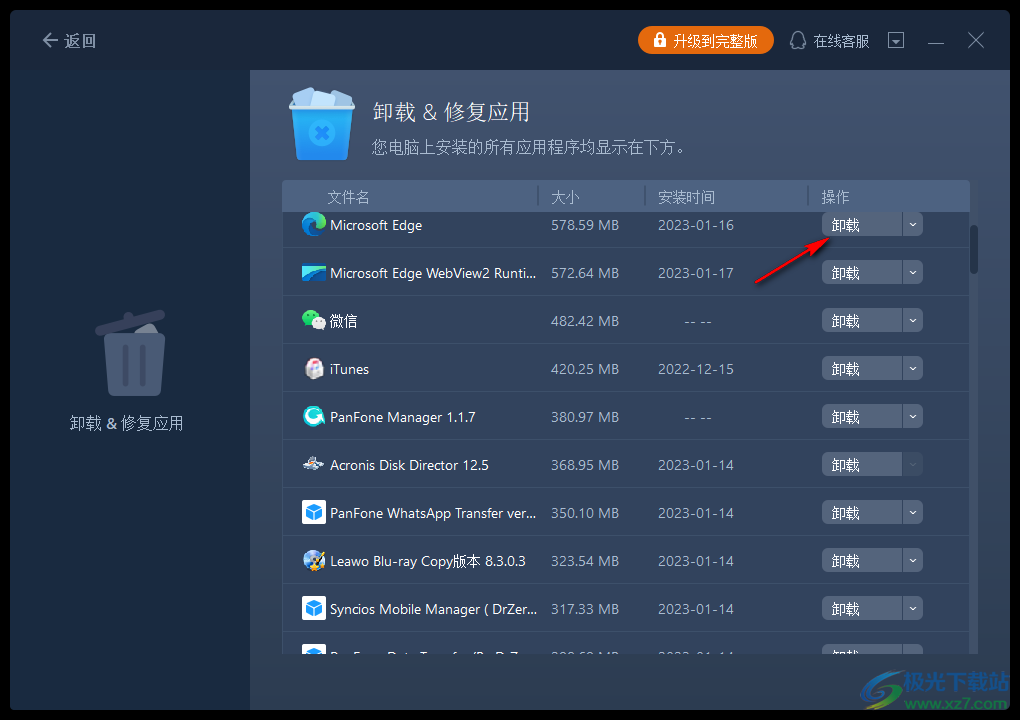This screenshot has height=720, width=1020.
Task: Click install date 2022-12-15
Action: tap(695, 369)
